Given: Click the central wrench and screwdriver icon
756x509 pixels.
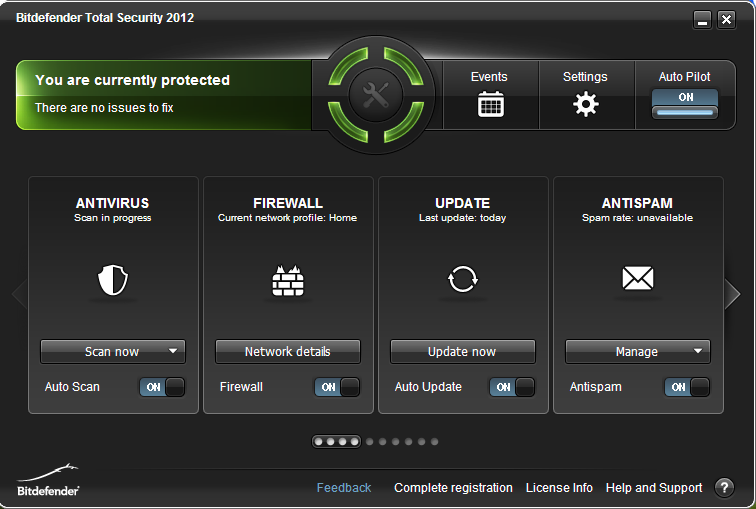Looking at the screenshot, I should tap(376, 95).
